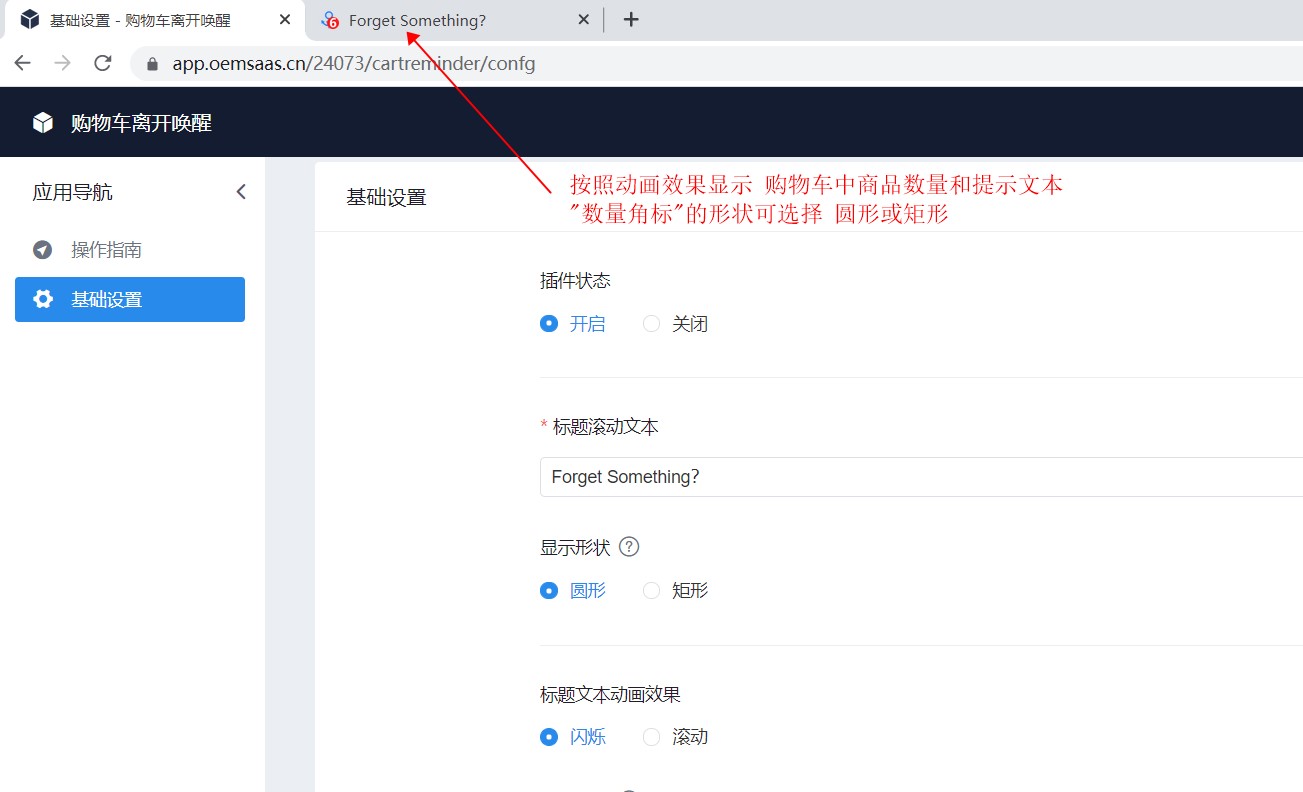Open 操作指南 in sidebar
This screenshot has height=792, width=1303.
pos(130,250)
